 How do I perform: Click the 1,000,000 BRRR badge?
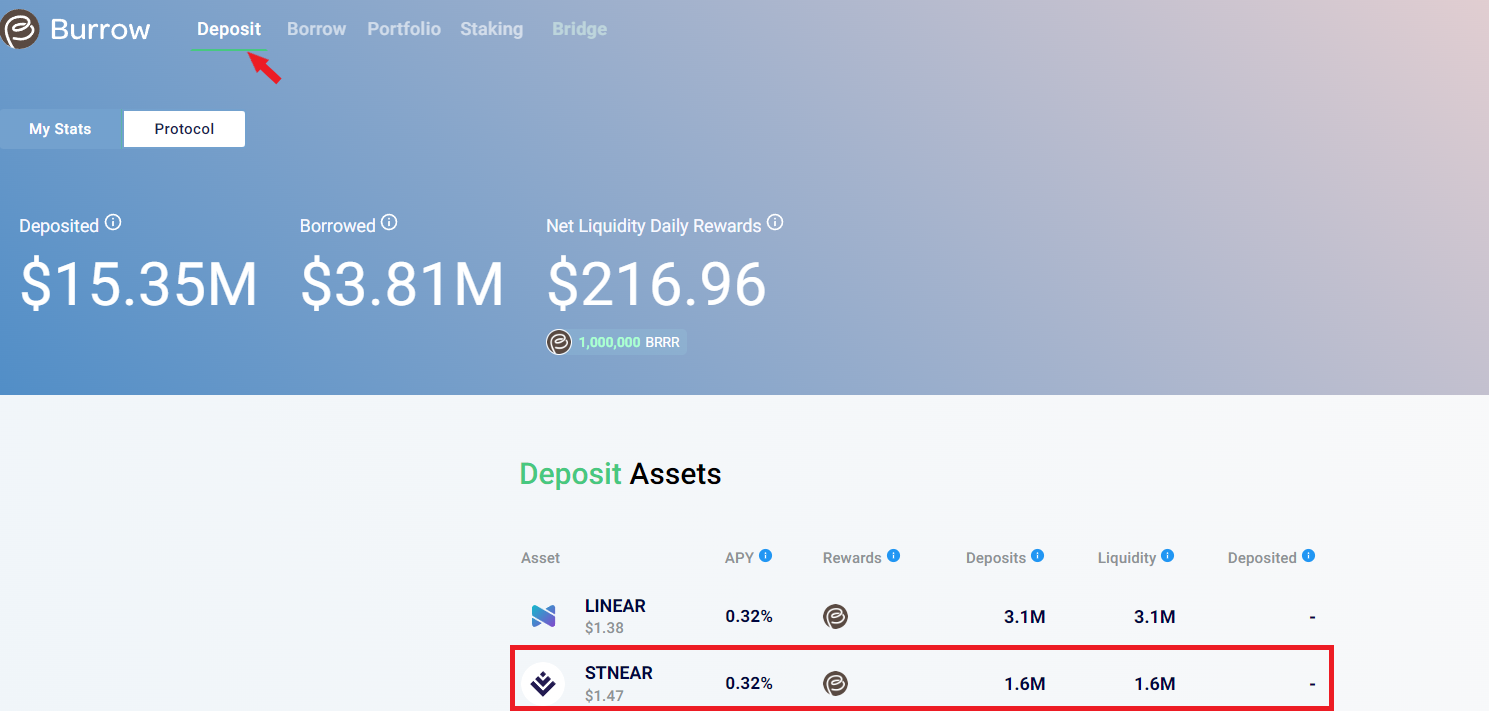[x=616, y=342]
